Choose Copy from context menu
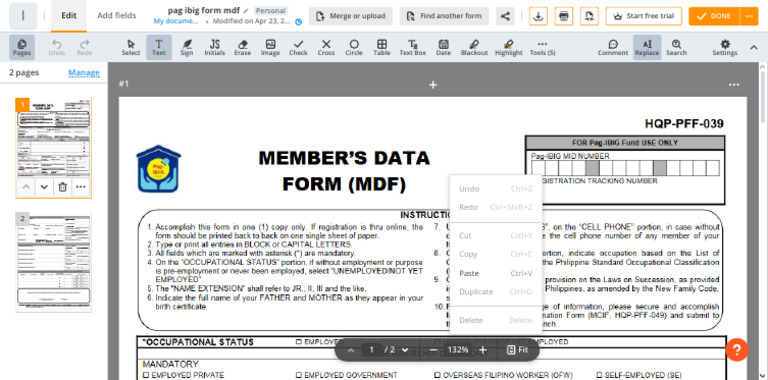This screenshot has height=380, width=768. coord(496,254)
